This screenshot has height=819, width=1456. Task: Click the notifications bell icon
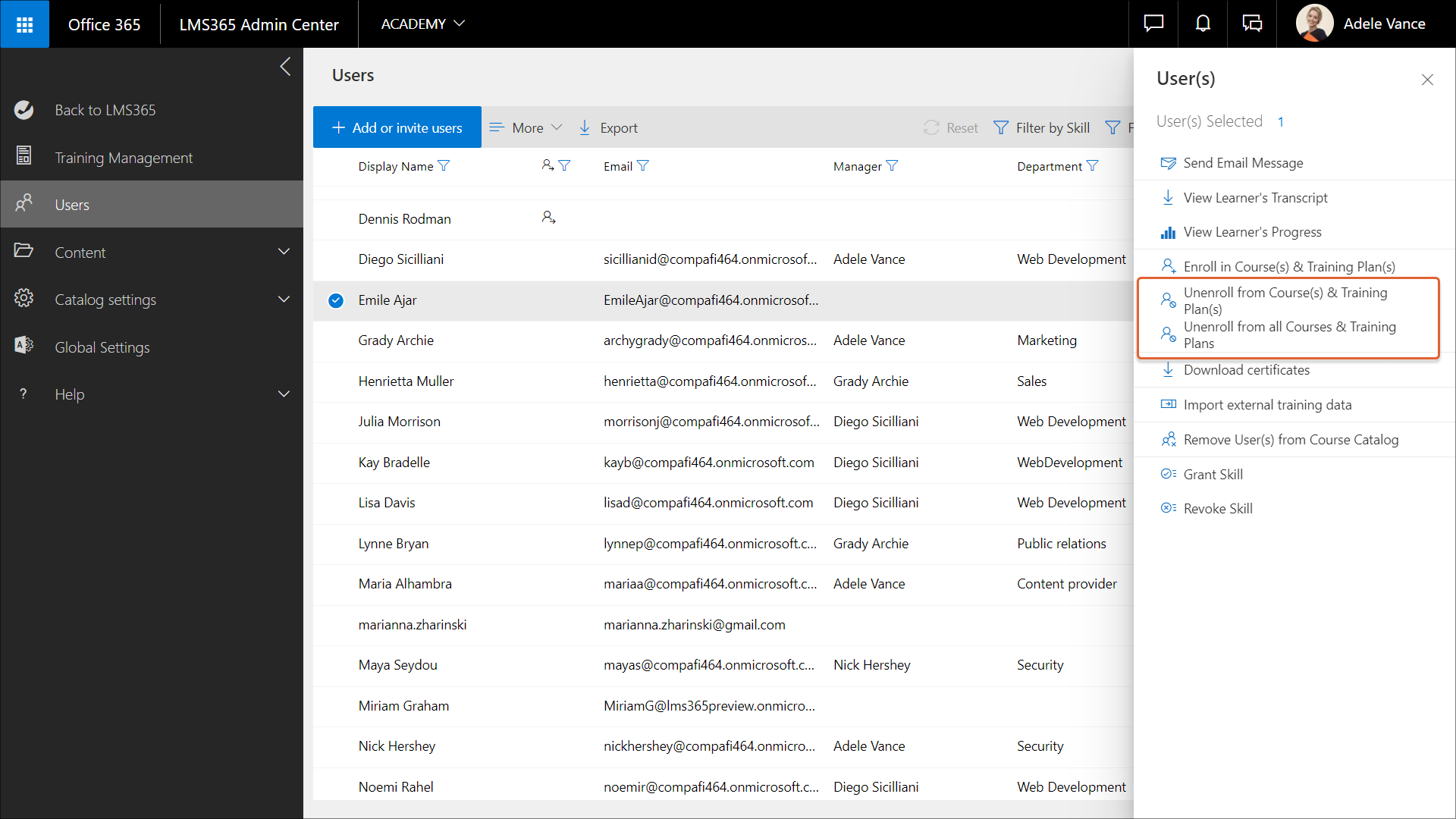[1203, 24]
